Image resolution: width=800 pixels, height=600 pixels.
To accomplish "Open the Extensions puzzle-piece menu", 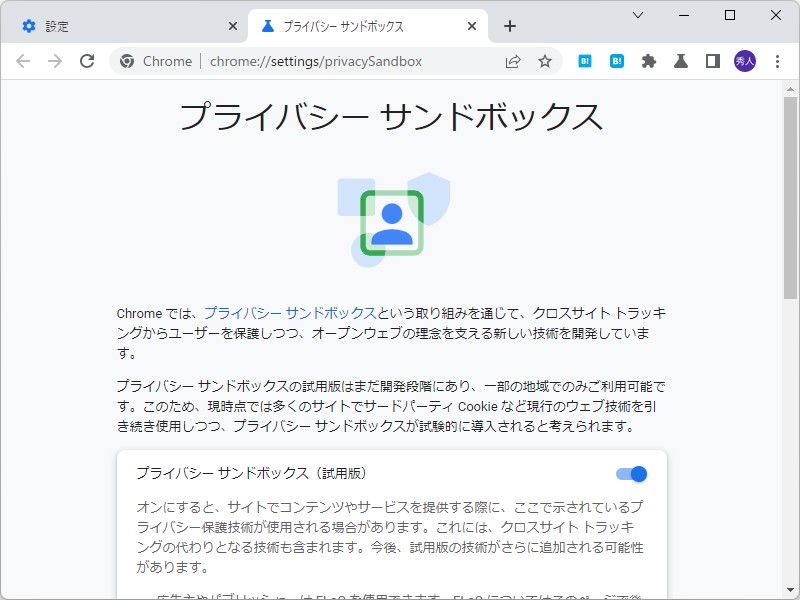I will pos(649,61).
